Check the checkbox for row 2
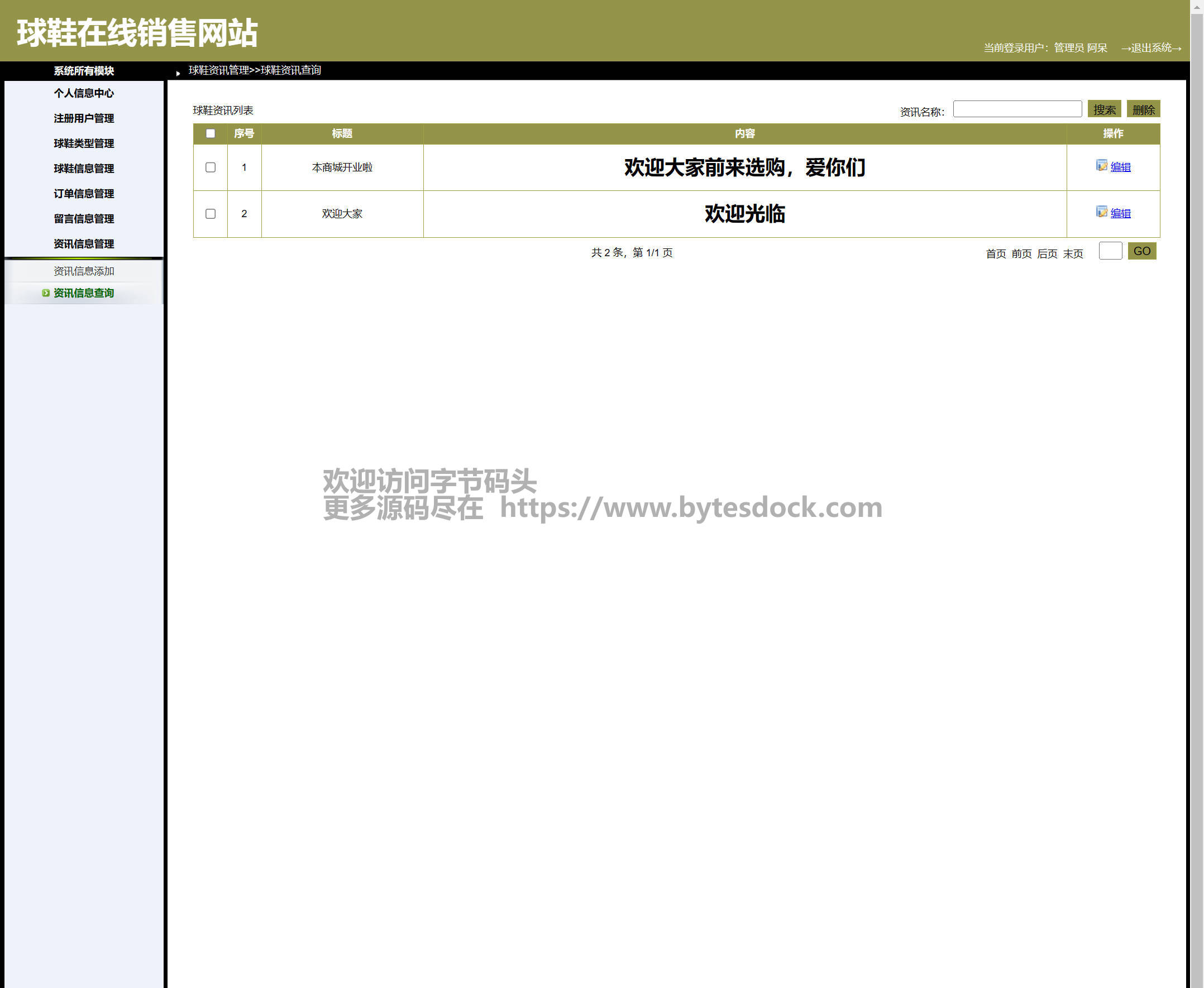The width and height of the screenshot is (1204, 988). point(211,214)
